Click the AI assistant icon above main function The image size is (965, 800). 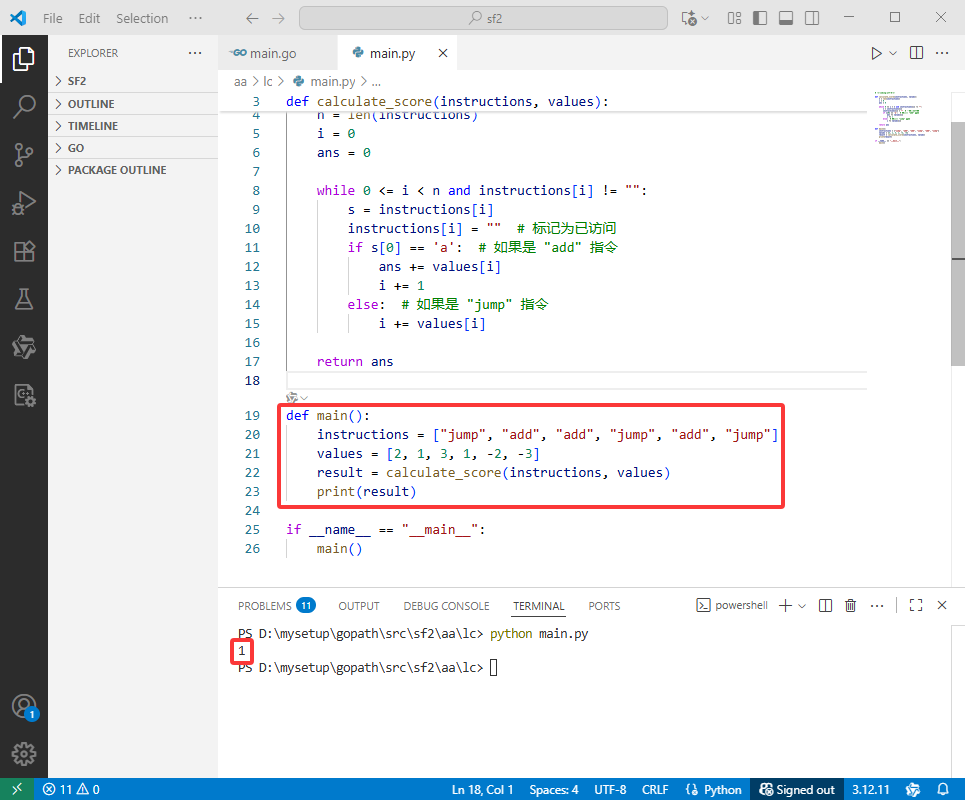coord(292,398)
